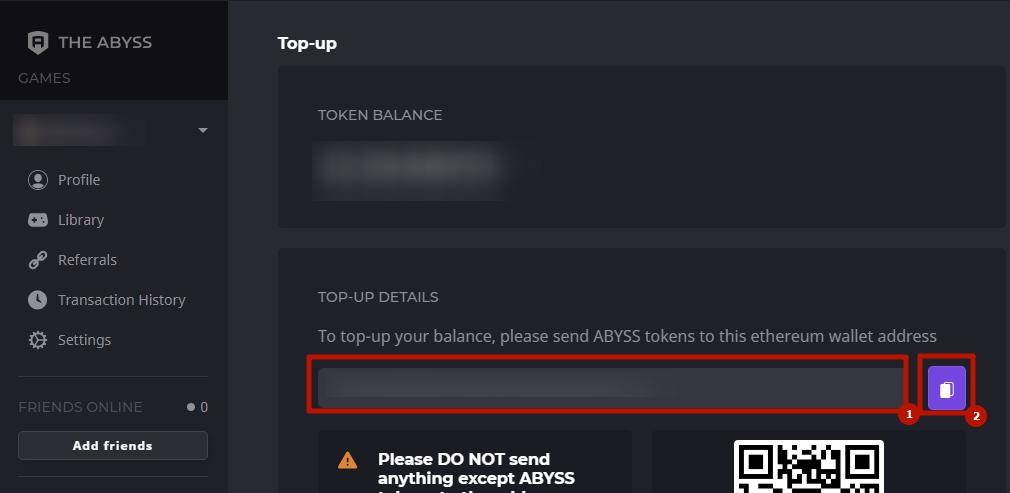Click the Add friends button
This screenshot has width=1010, height=493.
click(113, 445)
